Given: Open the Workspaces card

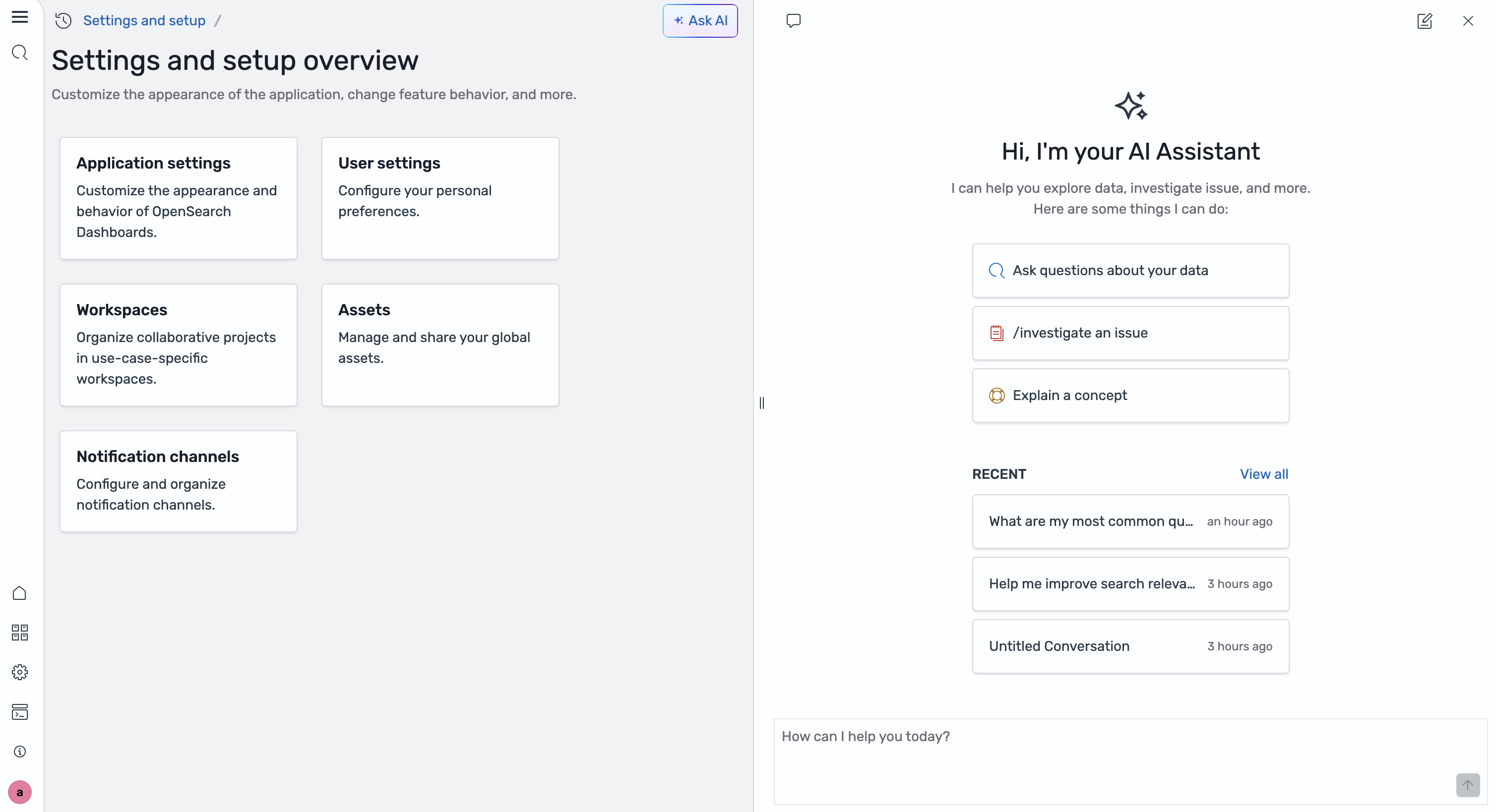Looking at the screenshot, I should point(178,345).
